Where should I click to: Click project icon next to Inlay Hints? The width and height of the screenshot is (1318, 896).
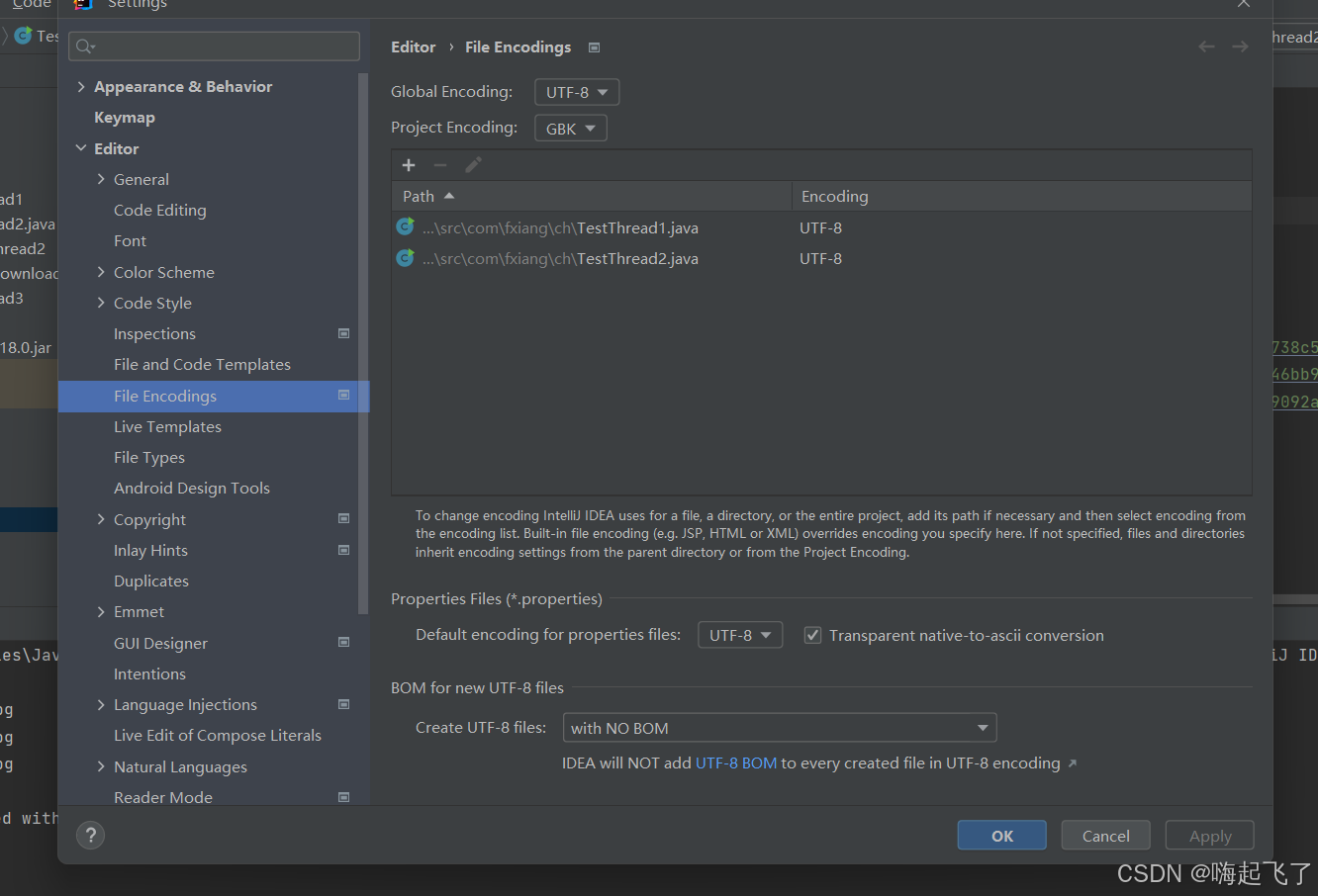[343, 550]
